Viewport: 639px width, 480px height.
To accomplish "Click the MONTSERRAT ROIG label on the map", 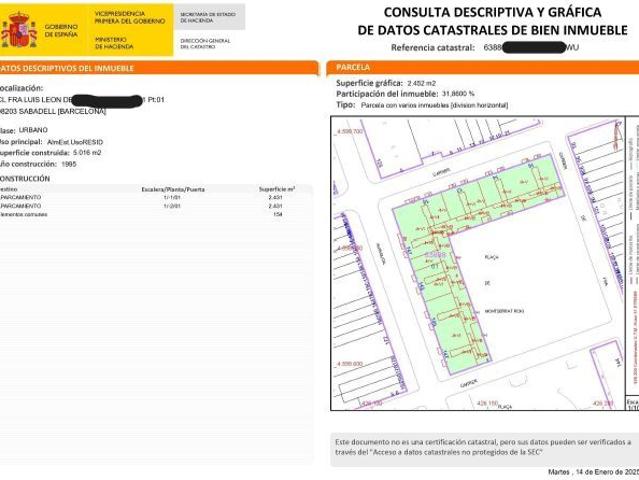I will tap(504, 311).
